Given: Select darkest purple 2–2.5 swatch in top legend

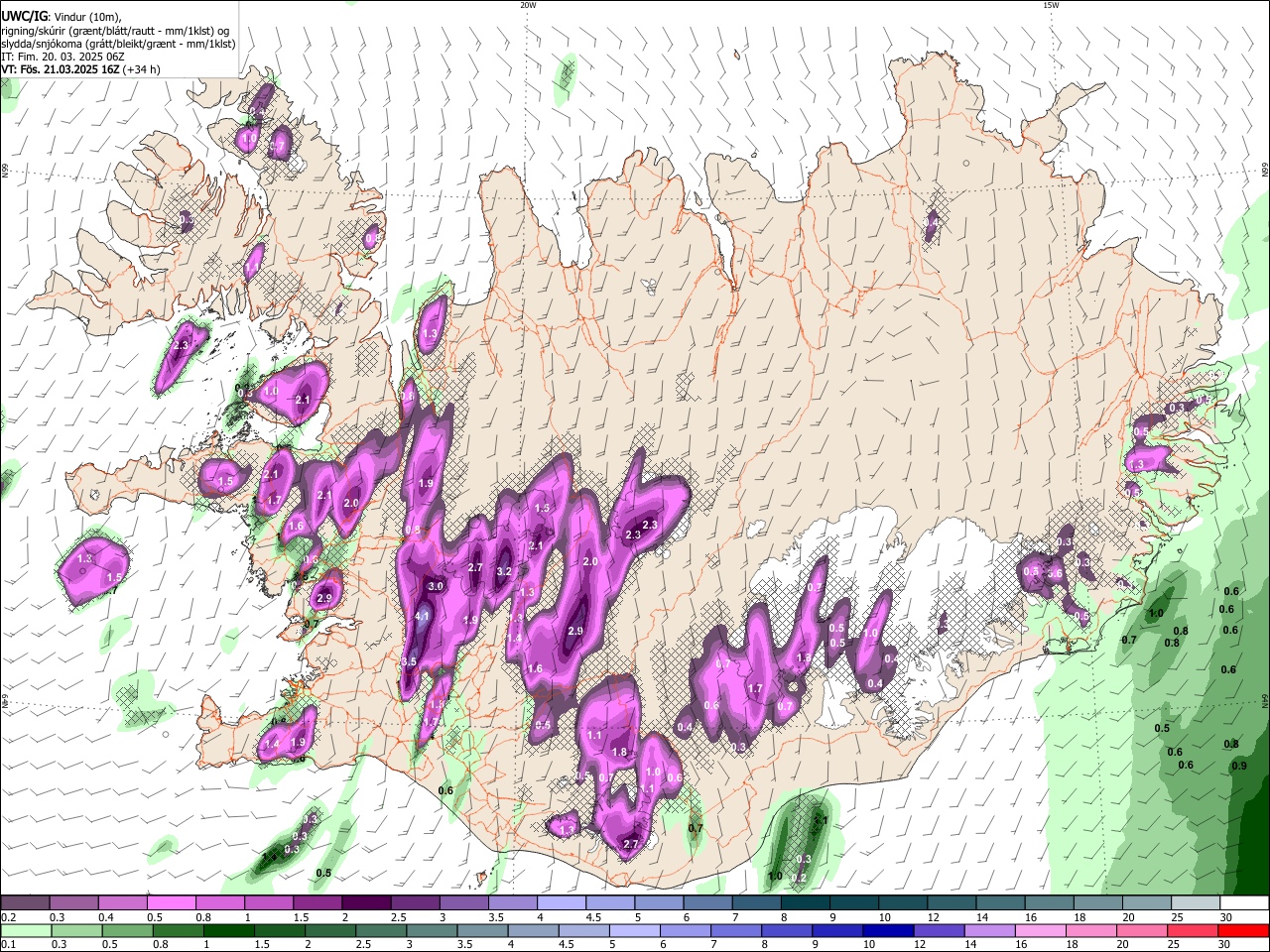Looking at the screenshot, I should coord(366,903).
